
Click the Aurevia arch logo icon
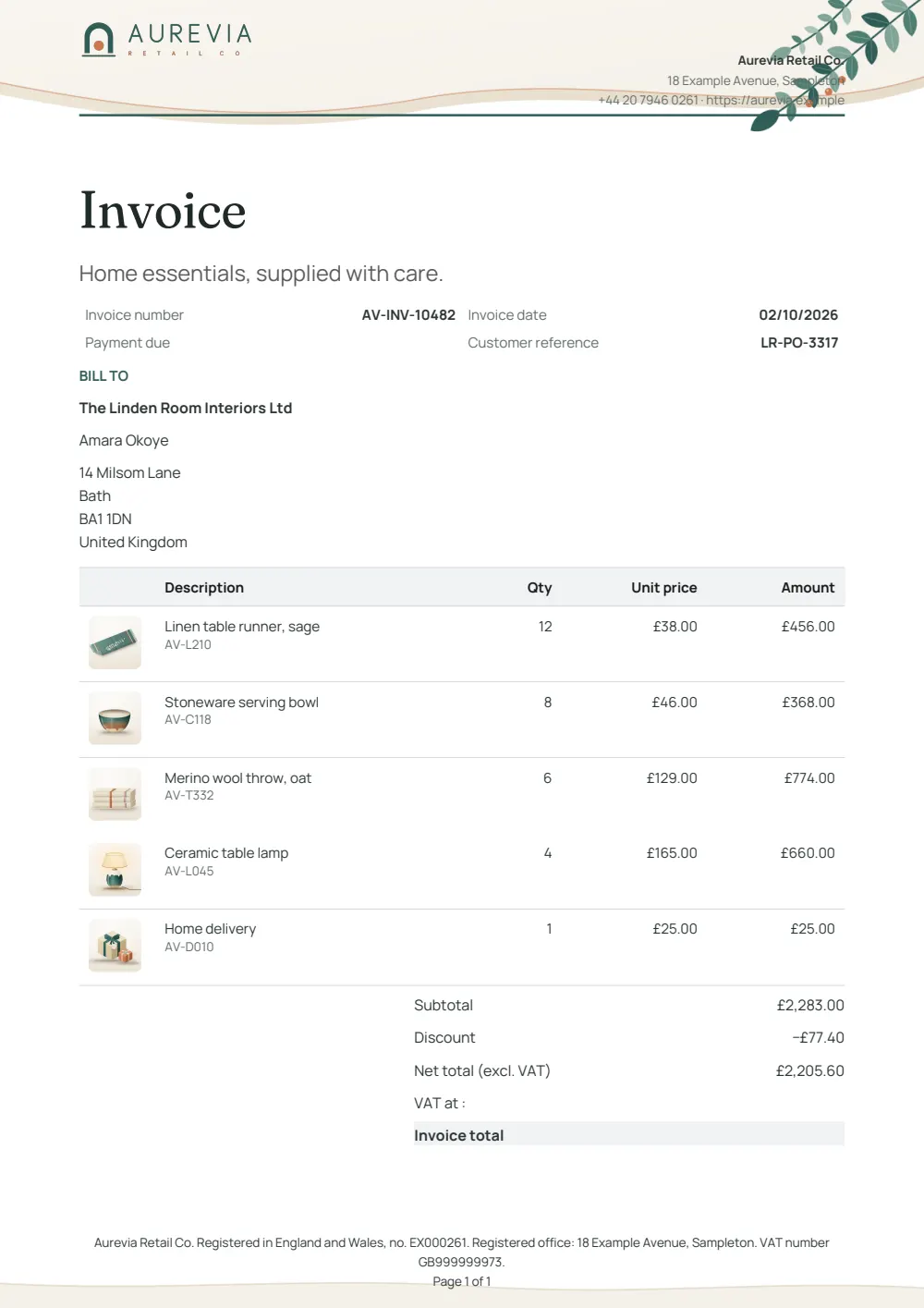coord(99,39)
